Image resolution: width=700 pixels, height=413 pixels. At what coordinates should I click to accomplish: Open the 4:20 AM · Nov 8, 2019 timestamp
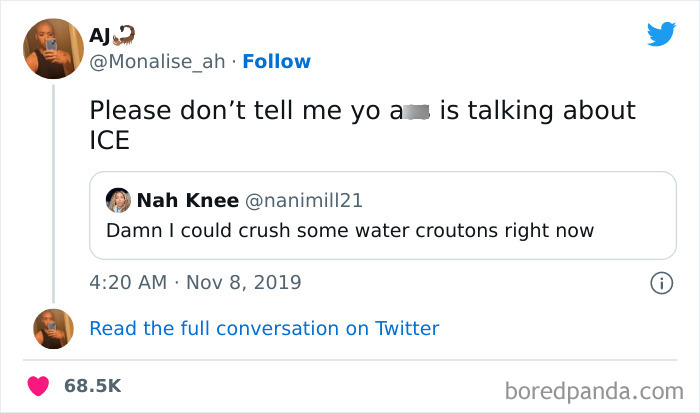pos(196,283)
